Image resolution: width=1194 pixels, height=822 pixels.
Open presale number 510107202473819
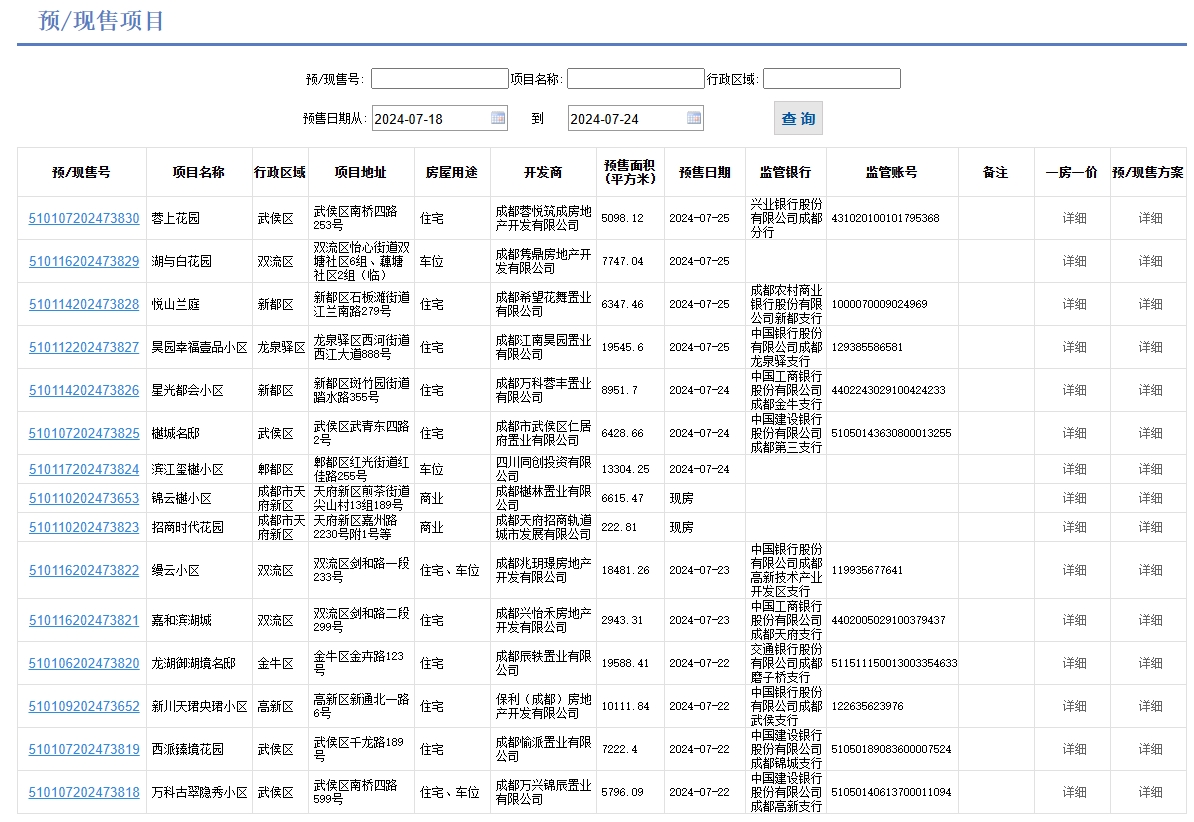[84, 750]
